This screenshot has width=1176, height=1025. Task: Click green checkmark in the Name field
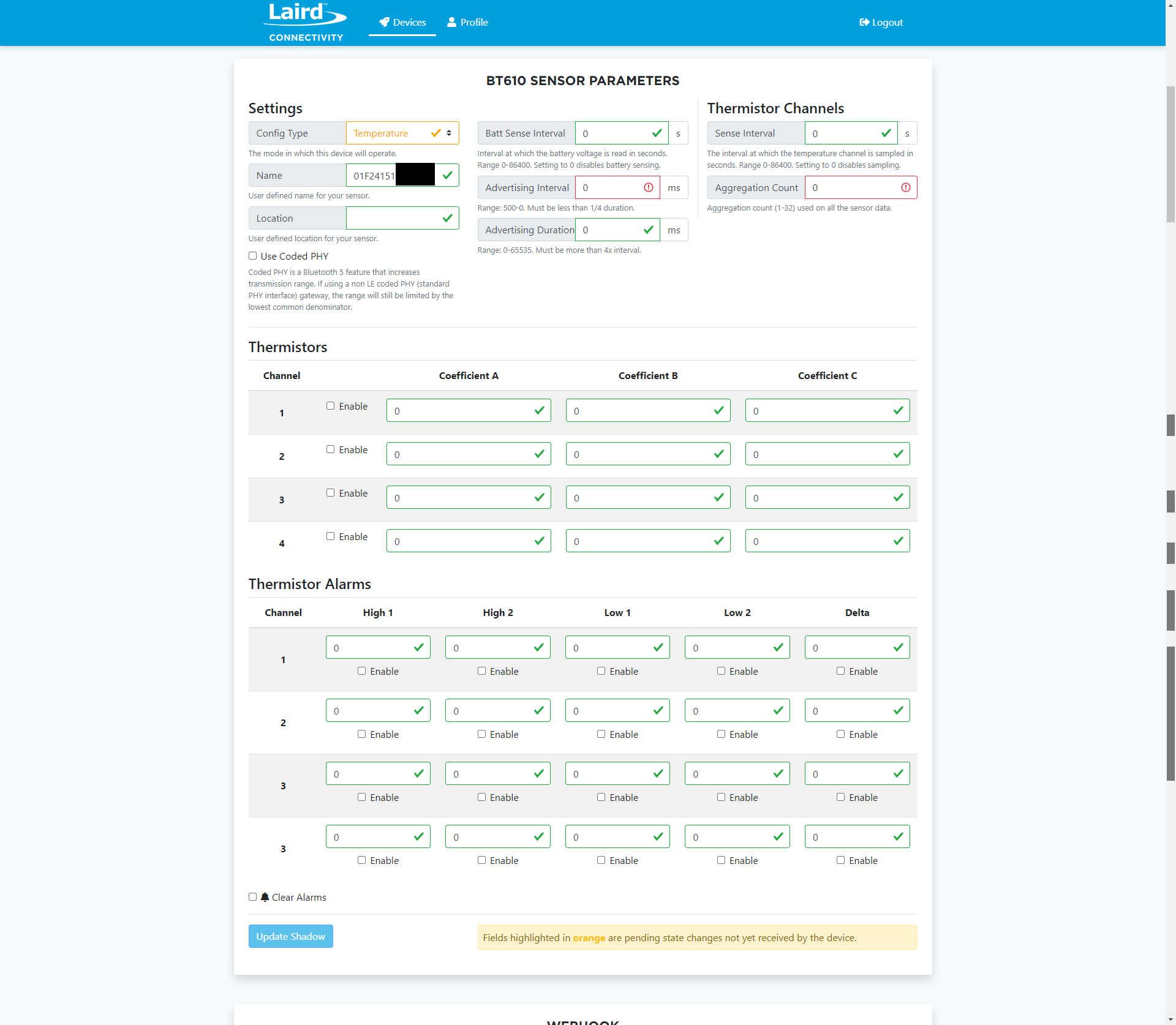pos(447,175)
